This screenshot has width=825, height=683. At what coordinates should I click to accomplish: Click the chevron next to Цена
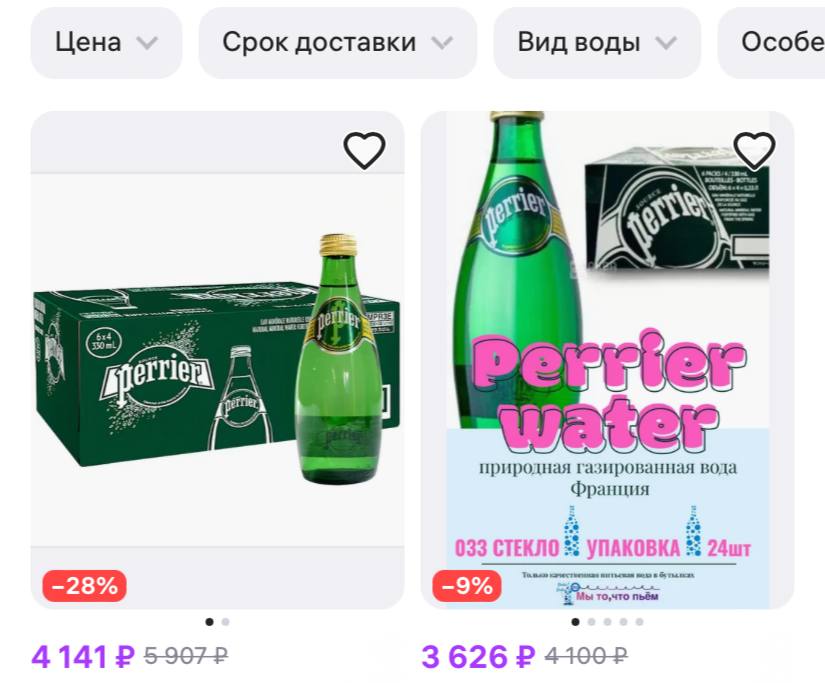coord(147,43)
